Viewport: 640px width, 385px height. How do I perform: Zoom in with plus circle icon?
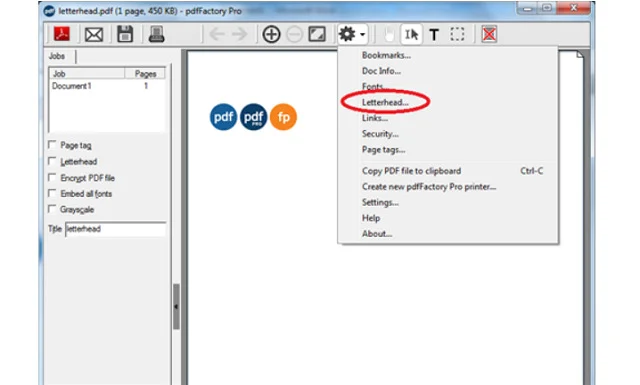click(271, 34)
